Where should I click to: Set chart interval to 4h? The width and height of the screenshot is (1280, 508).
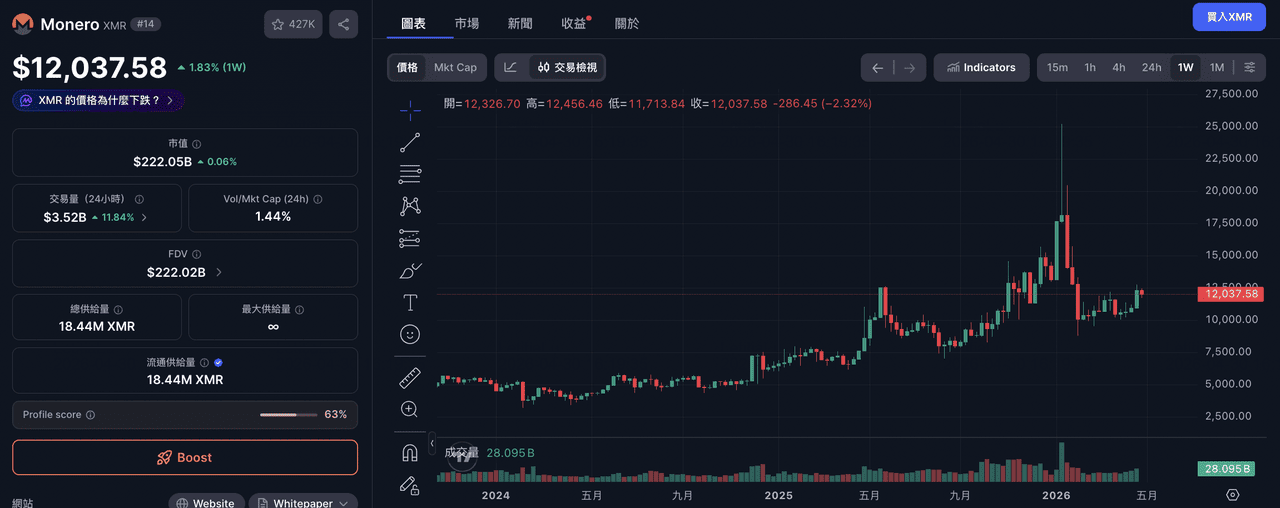click(1119, 67)
